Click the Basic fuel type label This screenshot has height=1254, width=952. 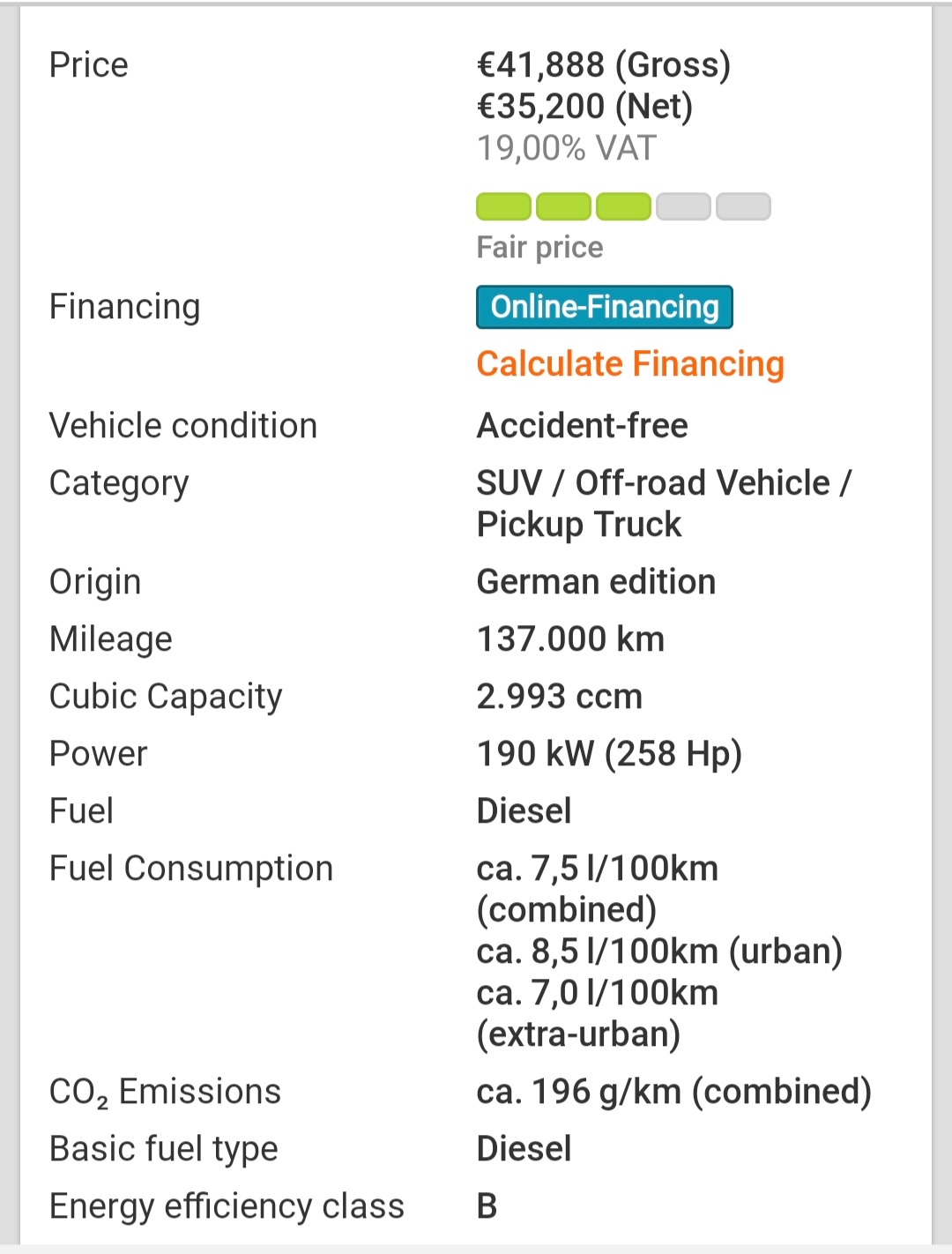[163, 1148]
